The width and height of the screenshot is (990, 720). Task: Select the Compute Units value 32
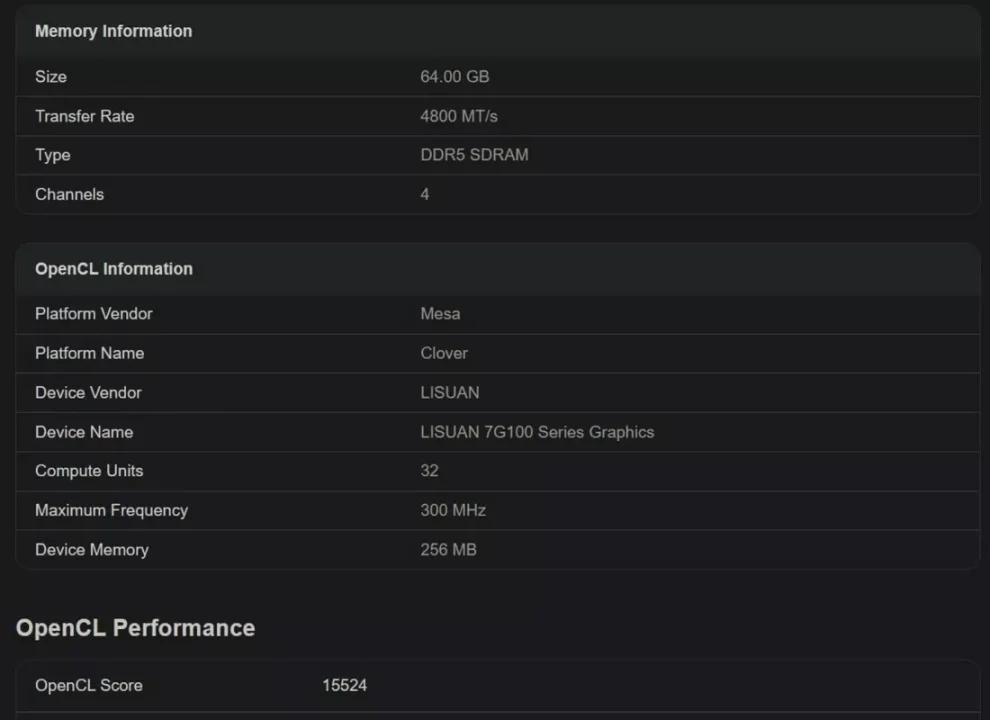pyautogui.click(x=424, y=471)
